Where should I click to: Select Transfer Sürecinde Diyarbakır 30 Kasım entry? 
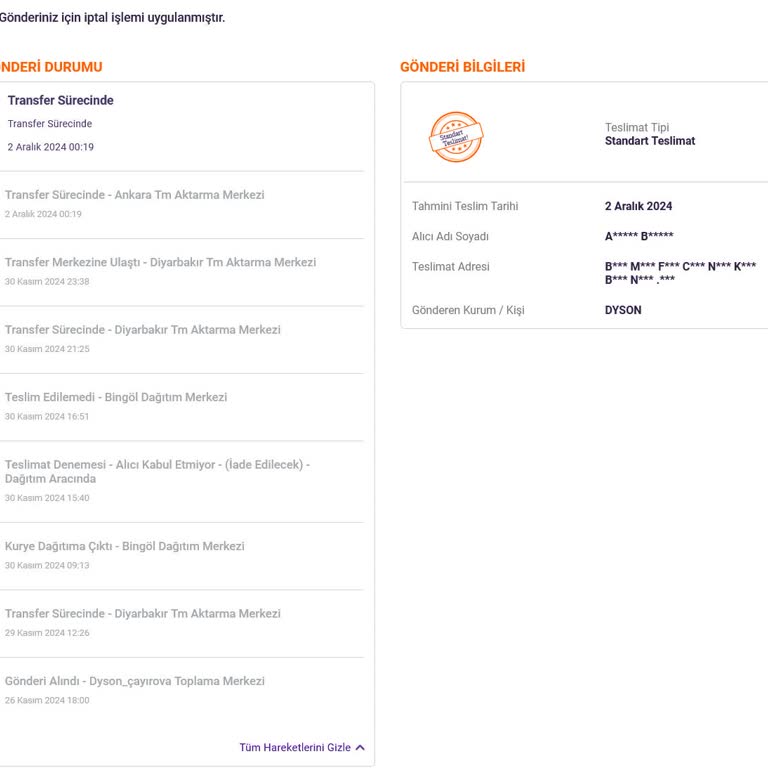pos(143,330)
